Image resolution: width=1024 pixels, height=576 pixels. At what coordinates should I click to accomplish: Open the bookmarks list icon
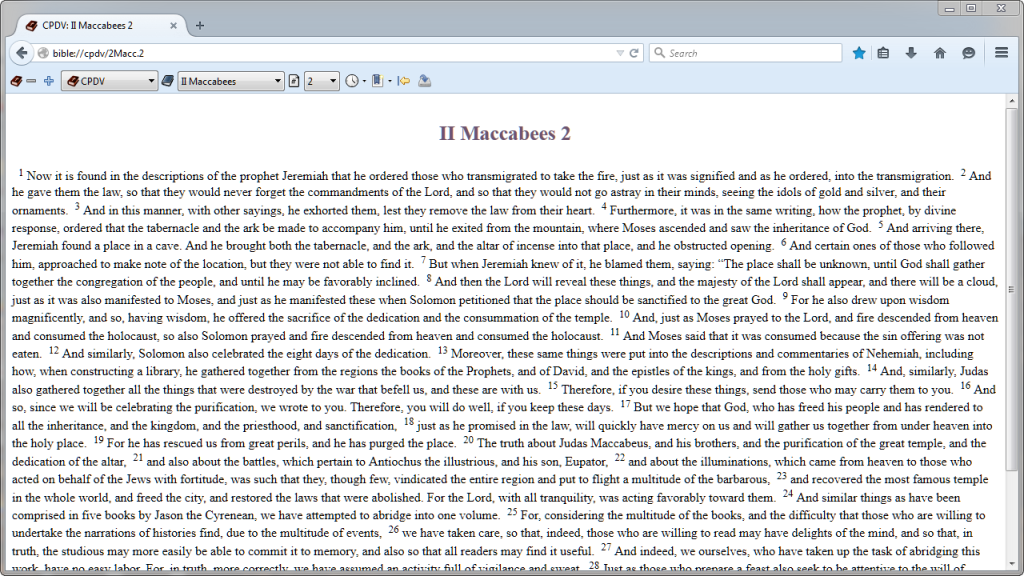click(x=884, y=53)
